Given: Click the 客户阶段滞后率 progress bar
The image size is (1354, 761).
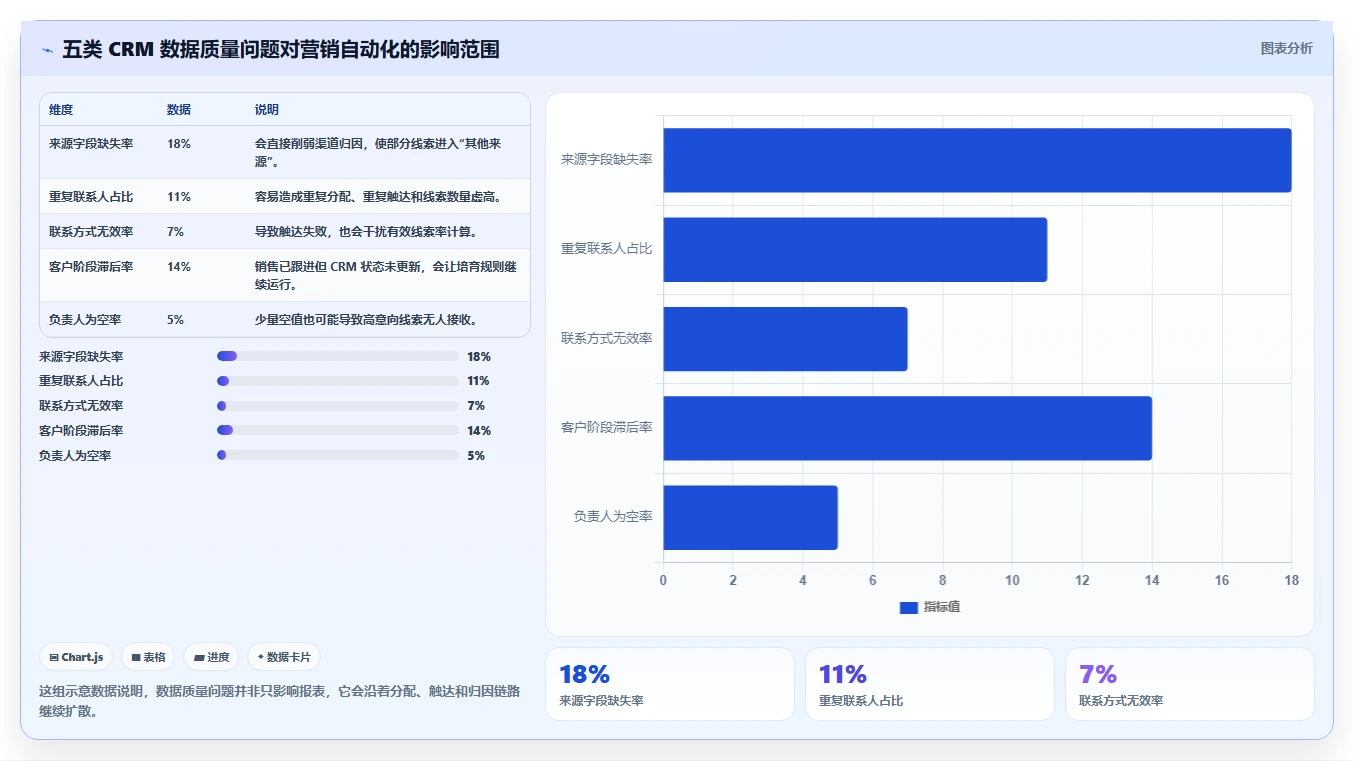Looking at the screenshot, I should pyautogui.click(x=337, y=430).
